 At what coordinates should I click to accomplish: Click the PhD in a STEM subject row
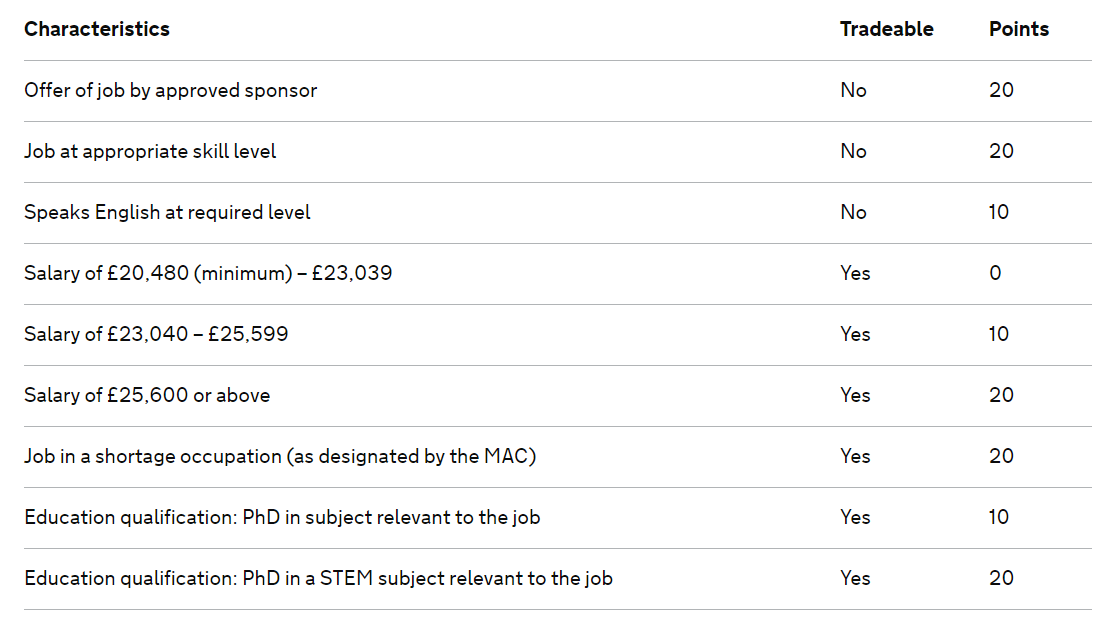(x=318, y=578)
